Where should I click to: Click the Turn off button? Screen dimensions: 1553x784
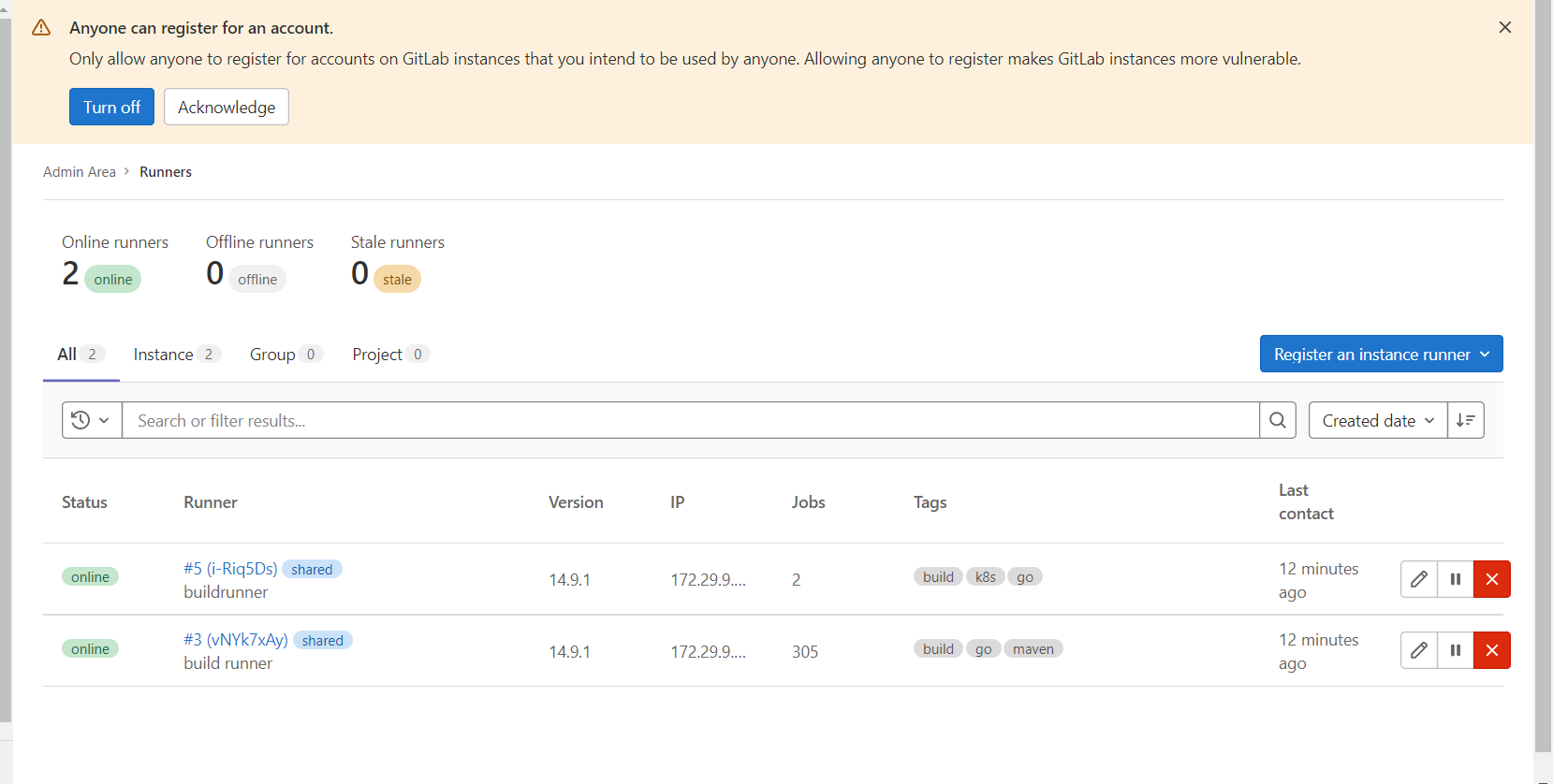coord(111,107)
